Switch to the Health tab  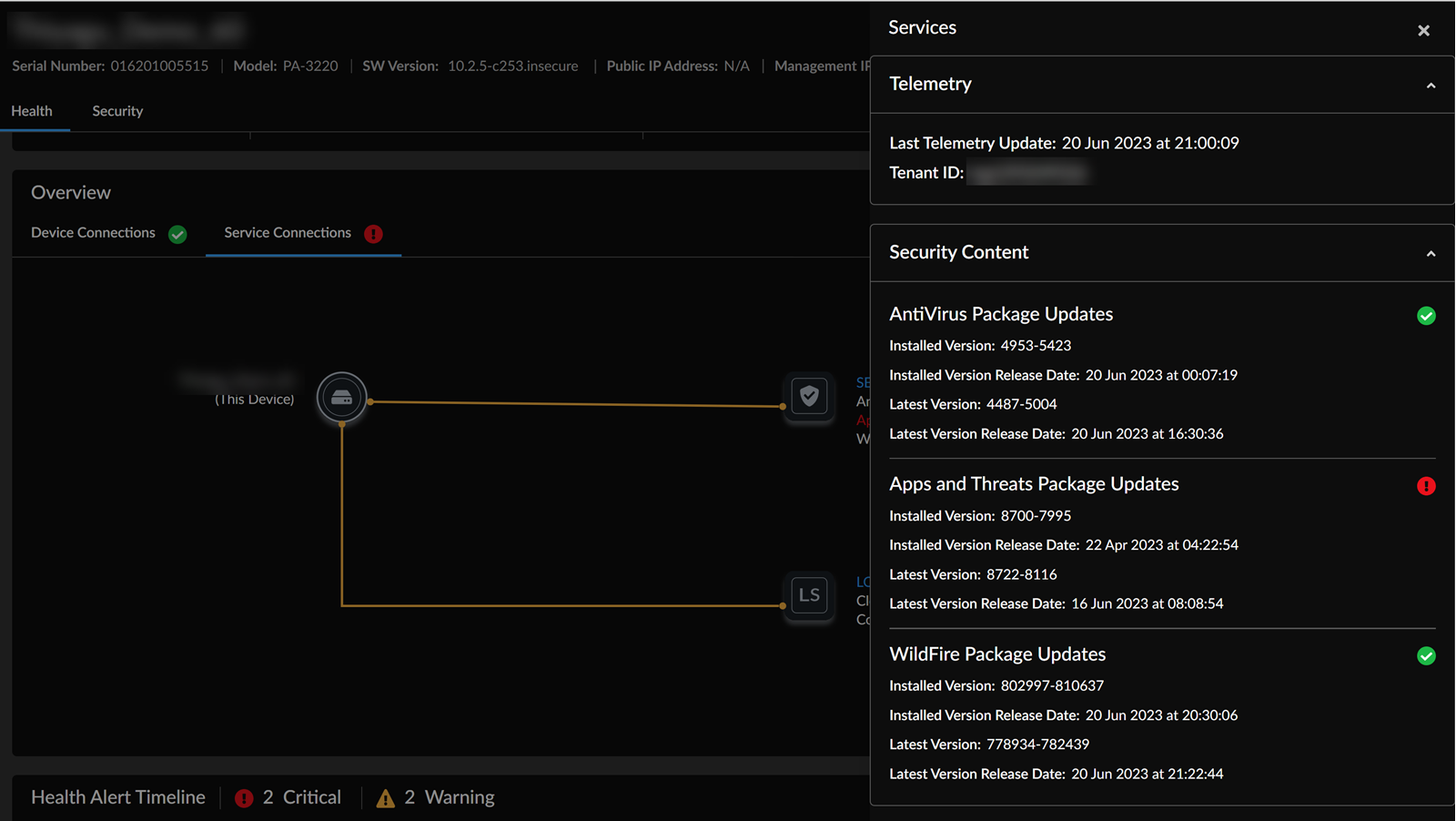32,111
